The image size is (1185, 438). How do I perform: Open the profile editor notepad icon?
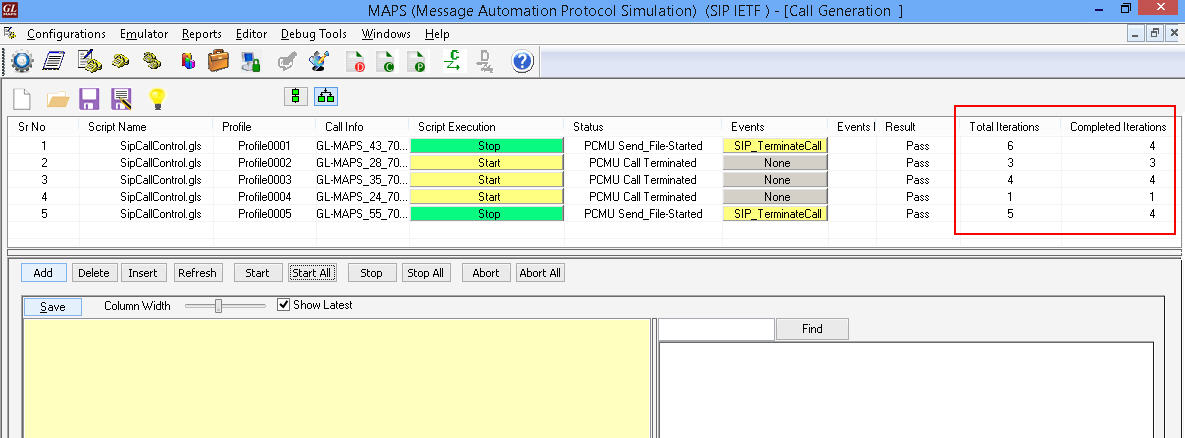pos(54,61)
